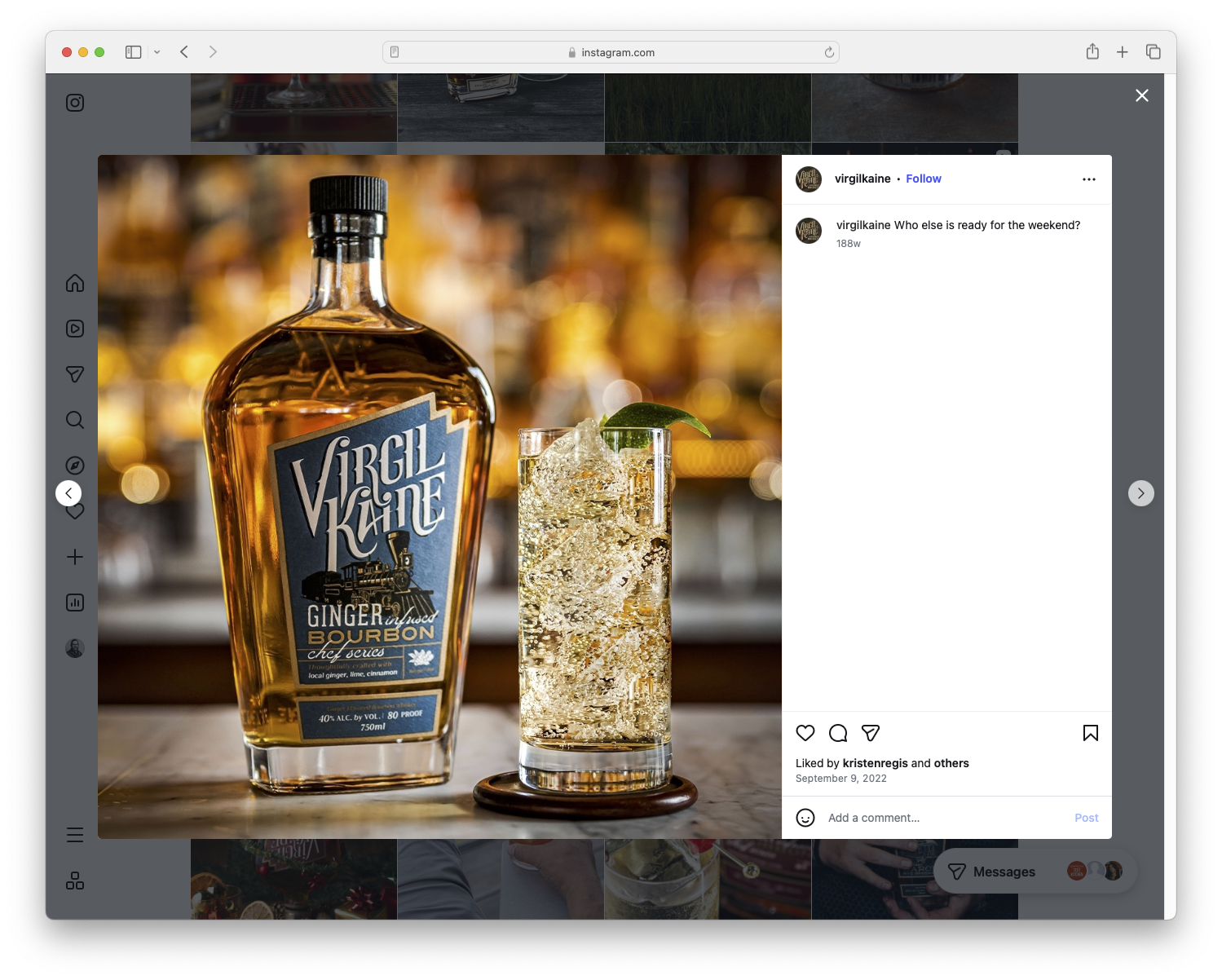1222x980 pixels.
Task: Open the Meta apps icon at sidebar bottom
Action: (75, 881)
